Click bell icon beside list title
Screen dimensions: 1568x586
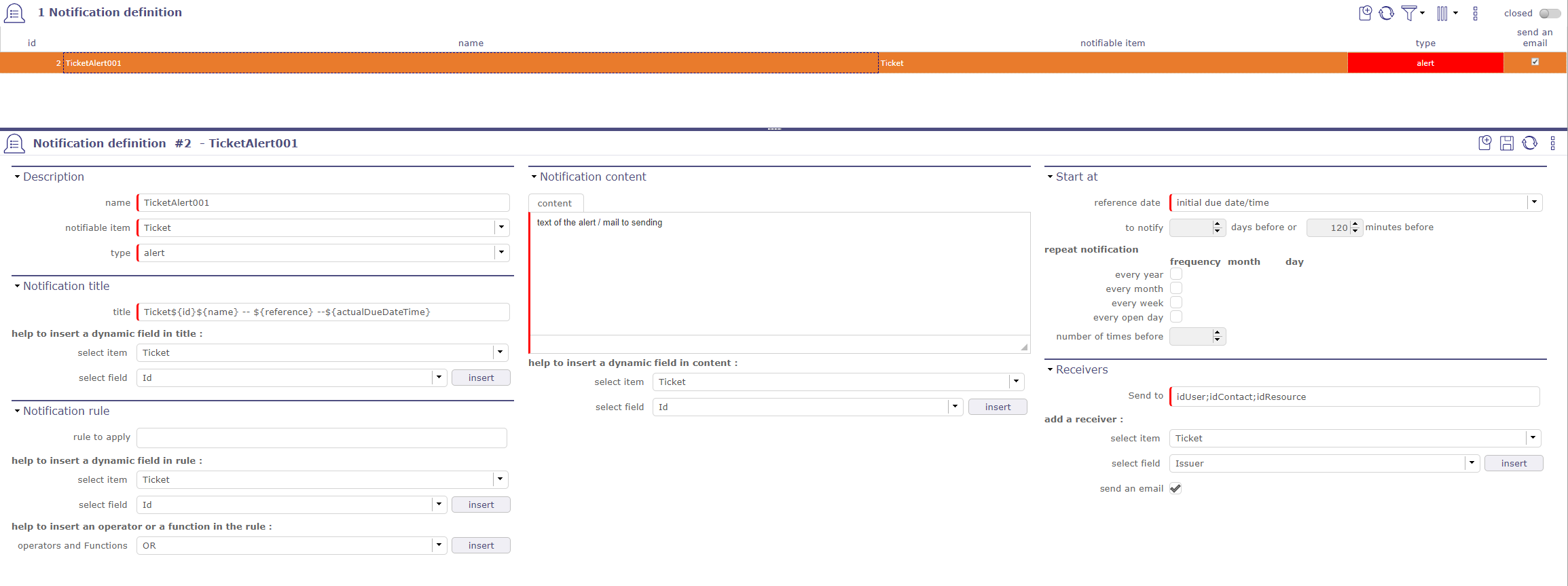click(x=14, y=13)
